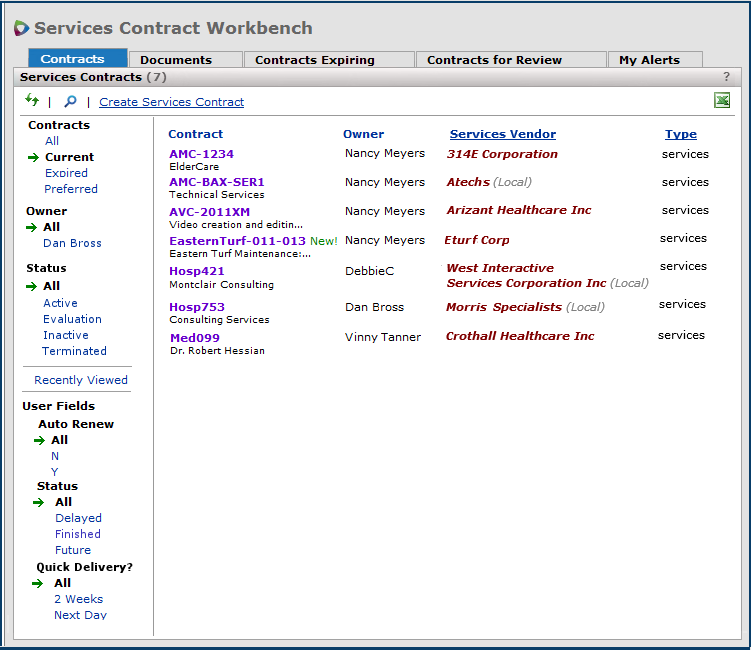Sort by the Services Vendor column header
The image size is (751, 650).
(502, 134)
